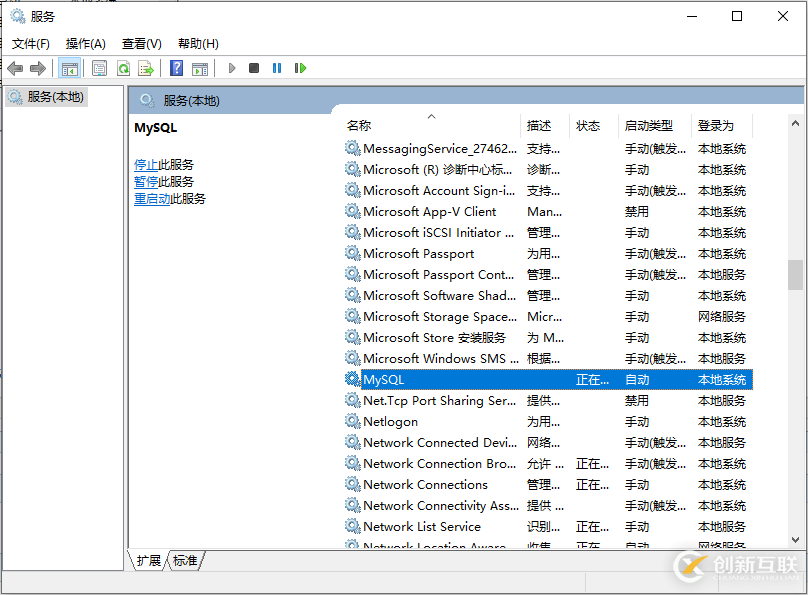The image size is (808, 595).
Task: Restart the service with the restart icon
Action: tap(301, 68)
